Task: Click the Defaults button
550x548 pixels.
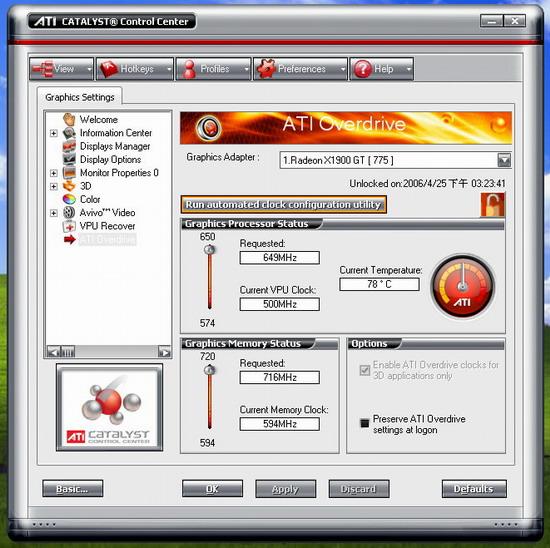Action: 474,489
